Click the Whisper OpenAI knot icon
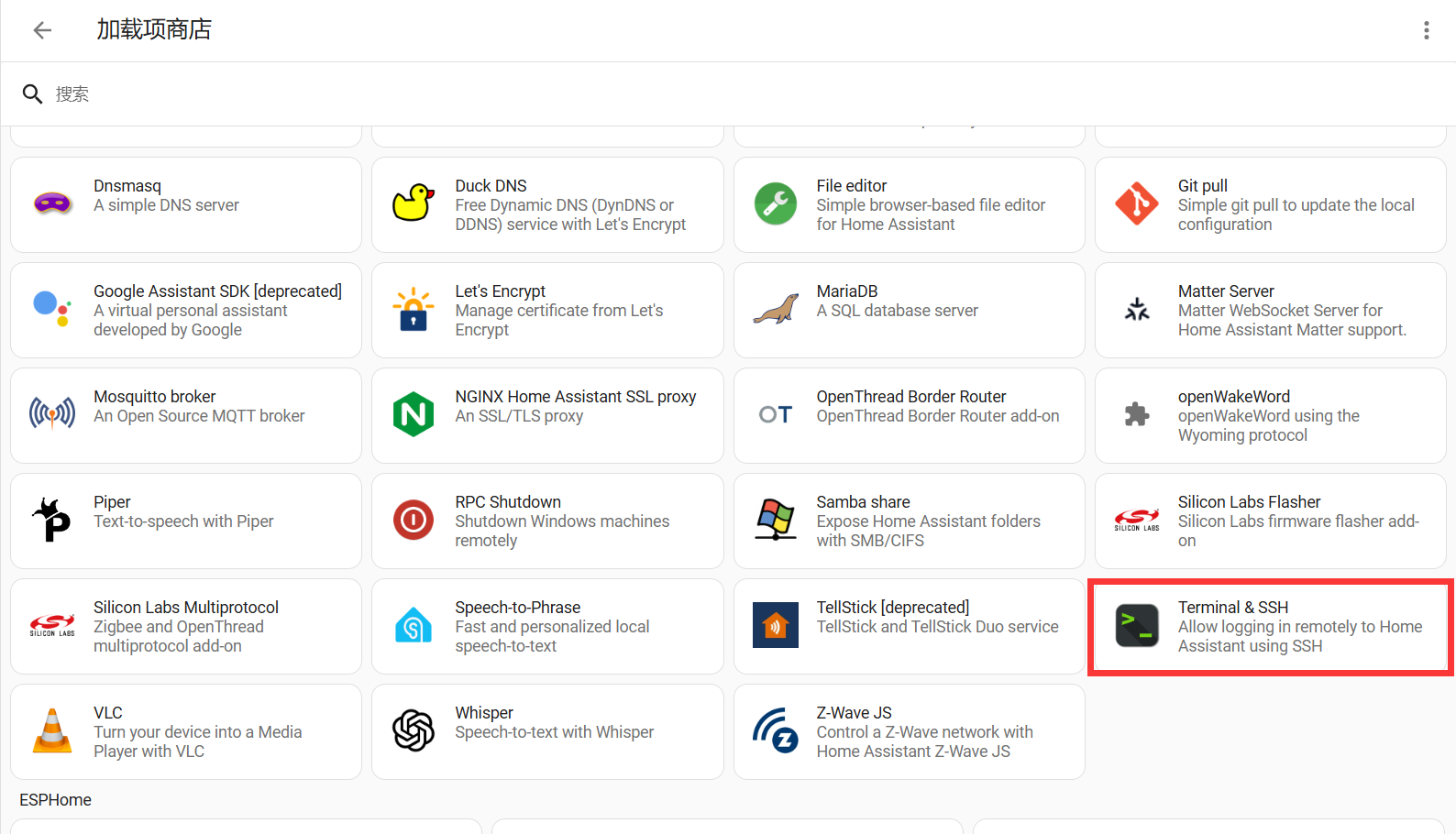Image resolution: width=1456 pixels, height=834 pixels. pyautogui.click(x=414, y=730)
